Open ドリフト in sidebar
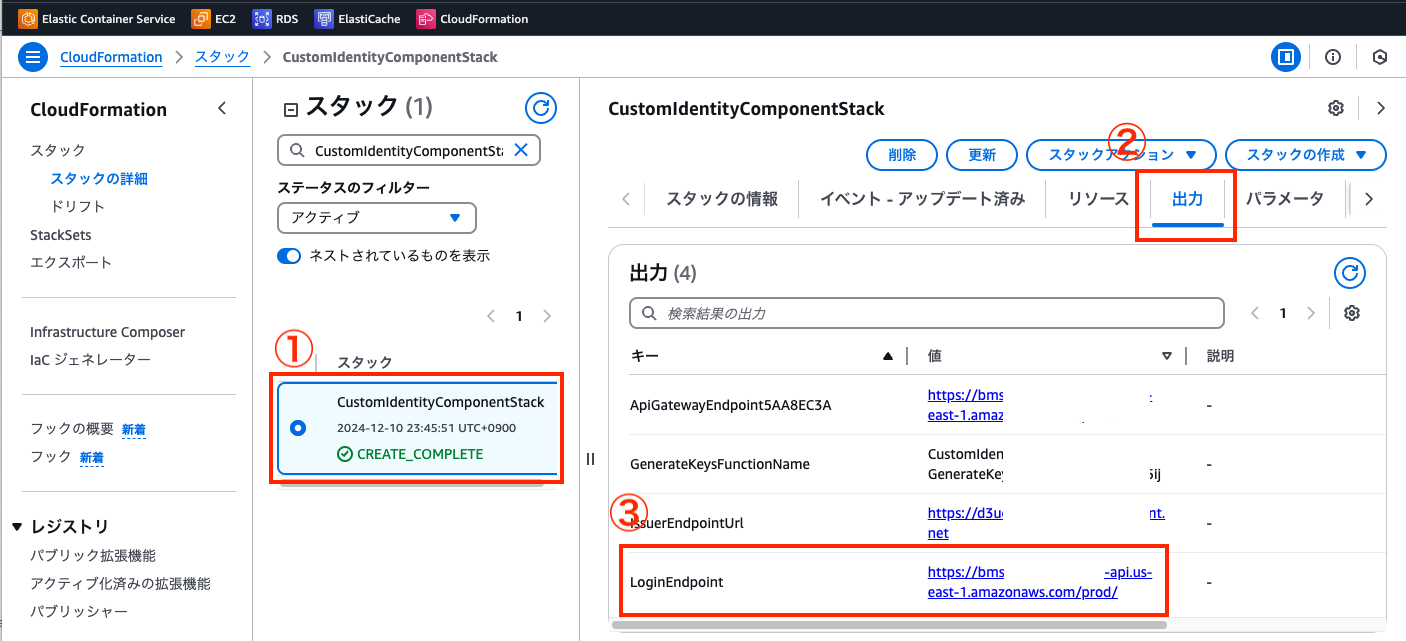The width and height of the screenshot is (1406, 641). click(77, 206)
